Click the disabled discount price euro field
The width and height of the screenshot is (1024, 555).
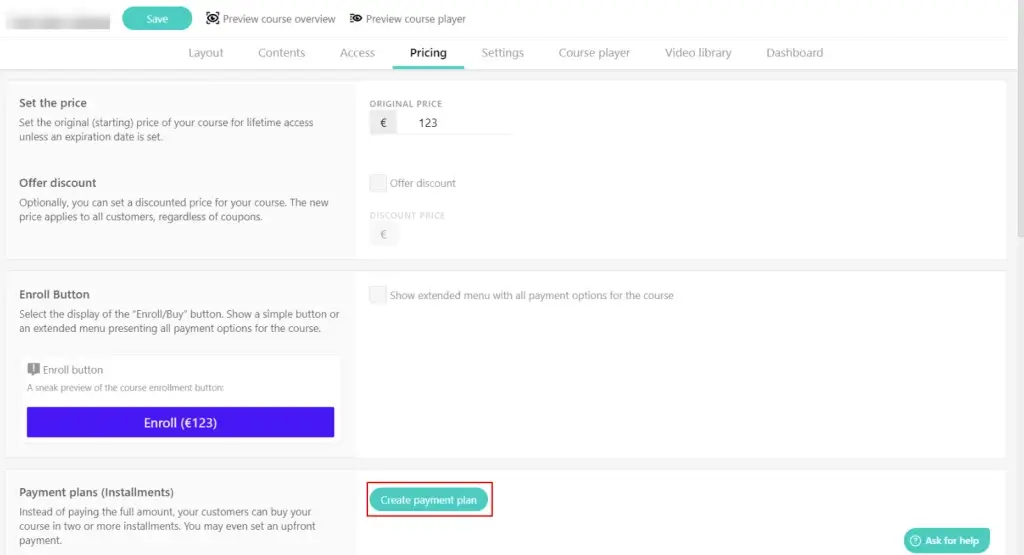point(384,234)
